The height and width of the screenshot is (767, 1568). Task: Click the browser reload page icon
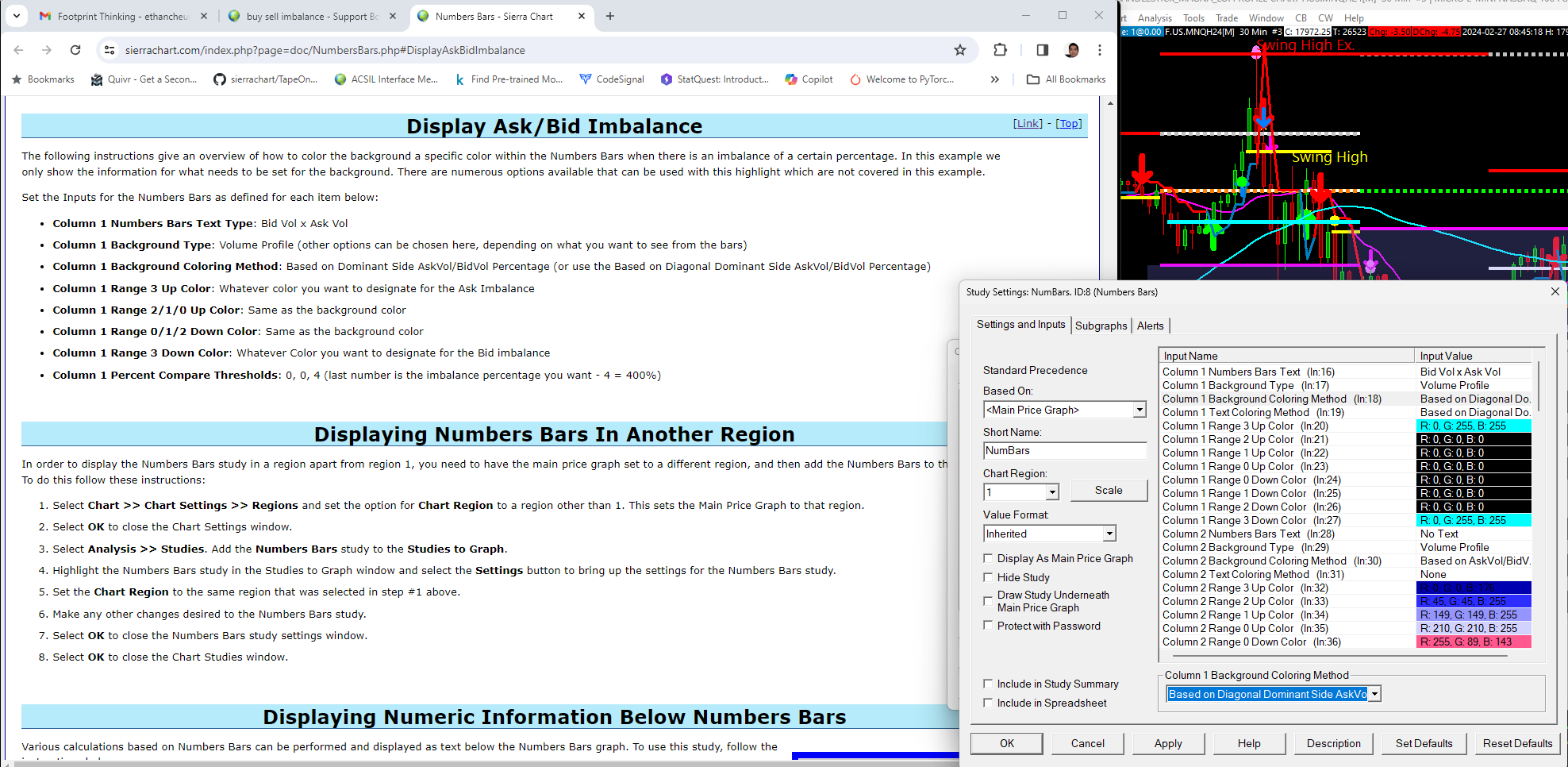75,50
